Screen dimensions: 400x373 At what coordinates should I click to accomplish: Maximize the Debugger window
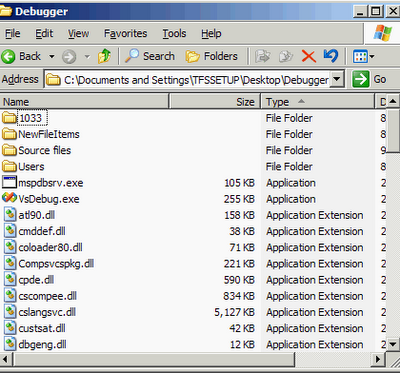point(376,12)
